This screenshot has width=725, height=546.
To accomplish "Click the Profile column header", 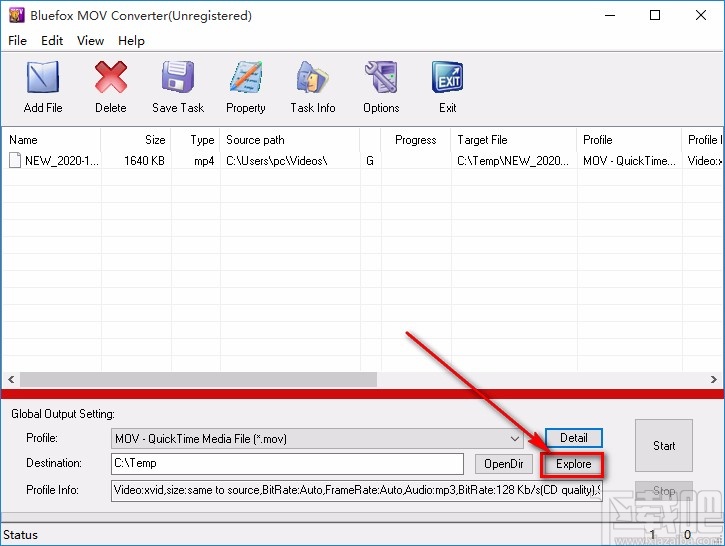I will coord(629,140).
